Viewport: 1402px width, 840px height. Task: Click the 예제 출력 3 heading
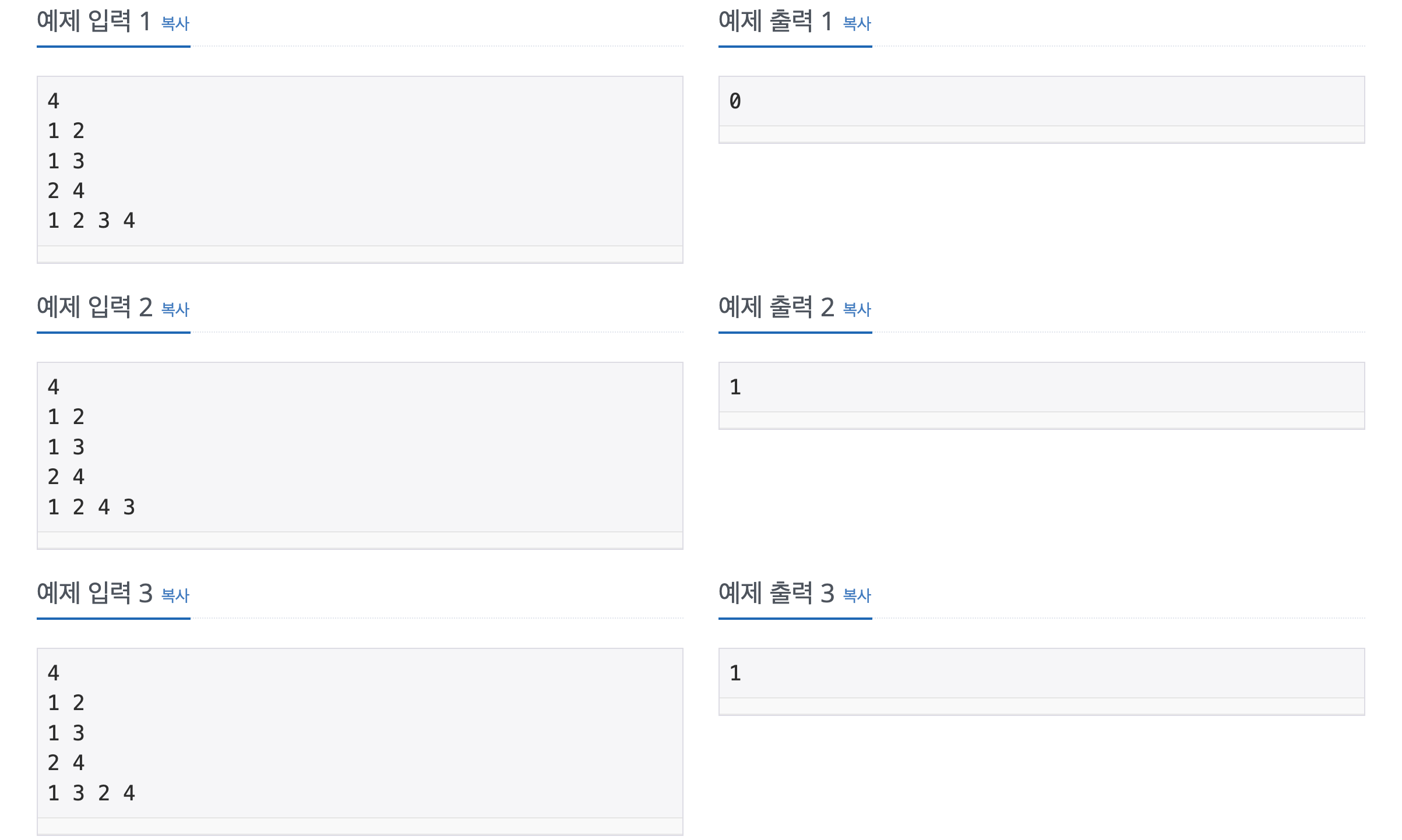776,592
